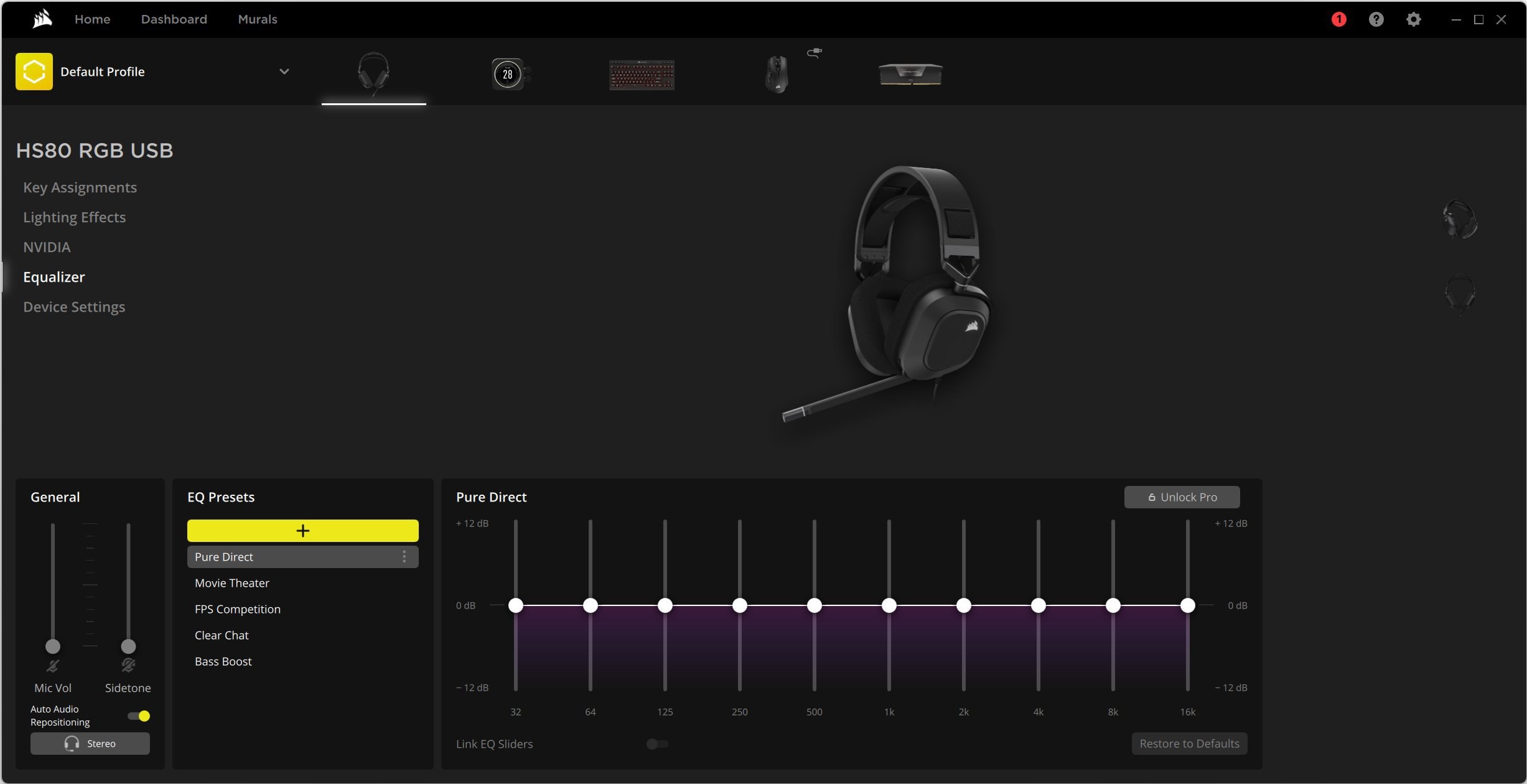Select the Bass Boost preset
Image resolution: width=1527 pixels, height=784 pixels.
click(x=303, y=661)
